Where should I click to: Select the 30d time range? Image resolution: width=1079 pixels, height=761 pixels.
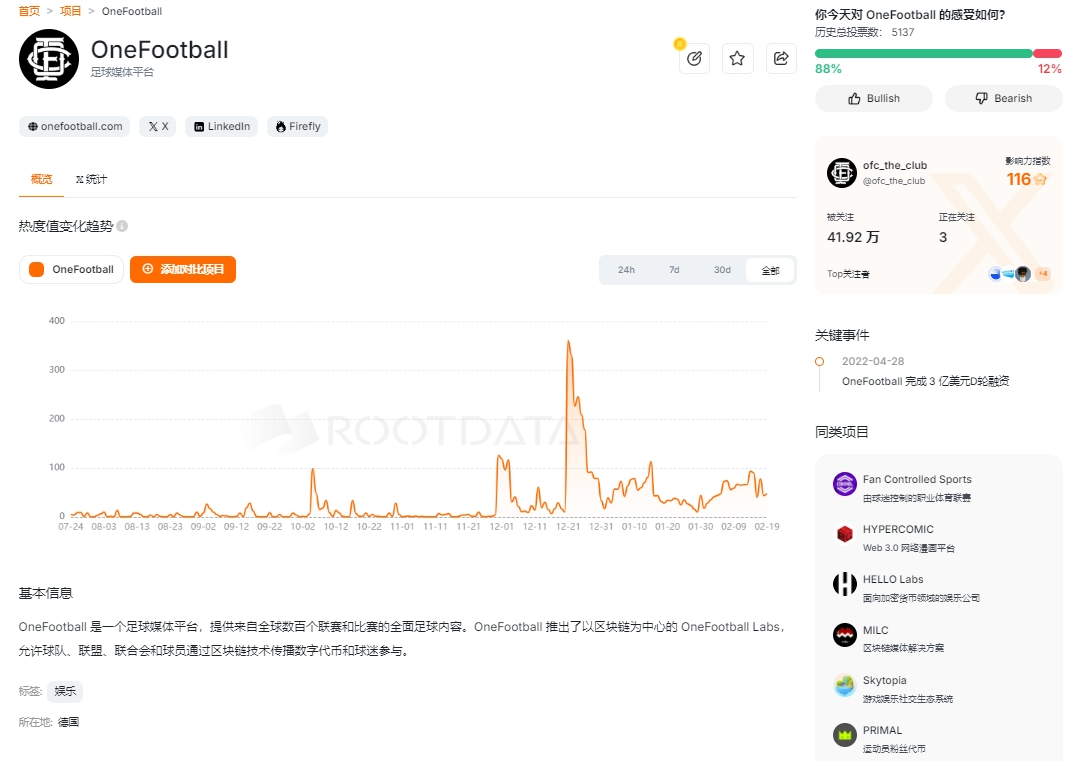(x=722, y=270)
